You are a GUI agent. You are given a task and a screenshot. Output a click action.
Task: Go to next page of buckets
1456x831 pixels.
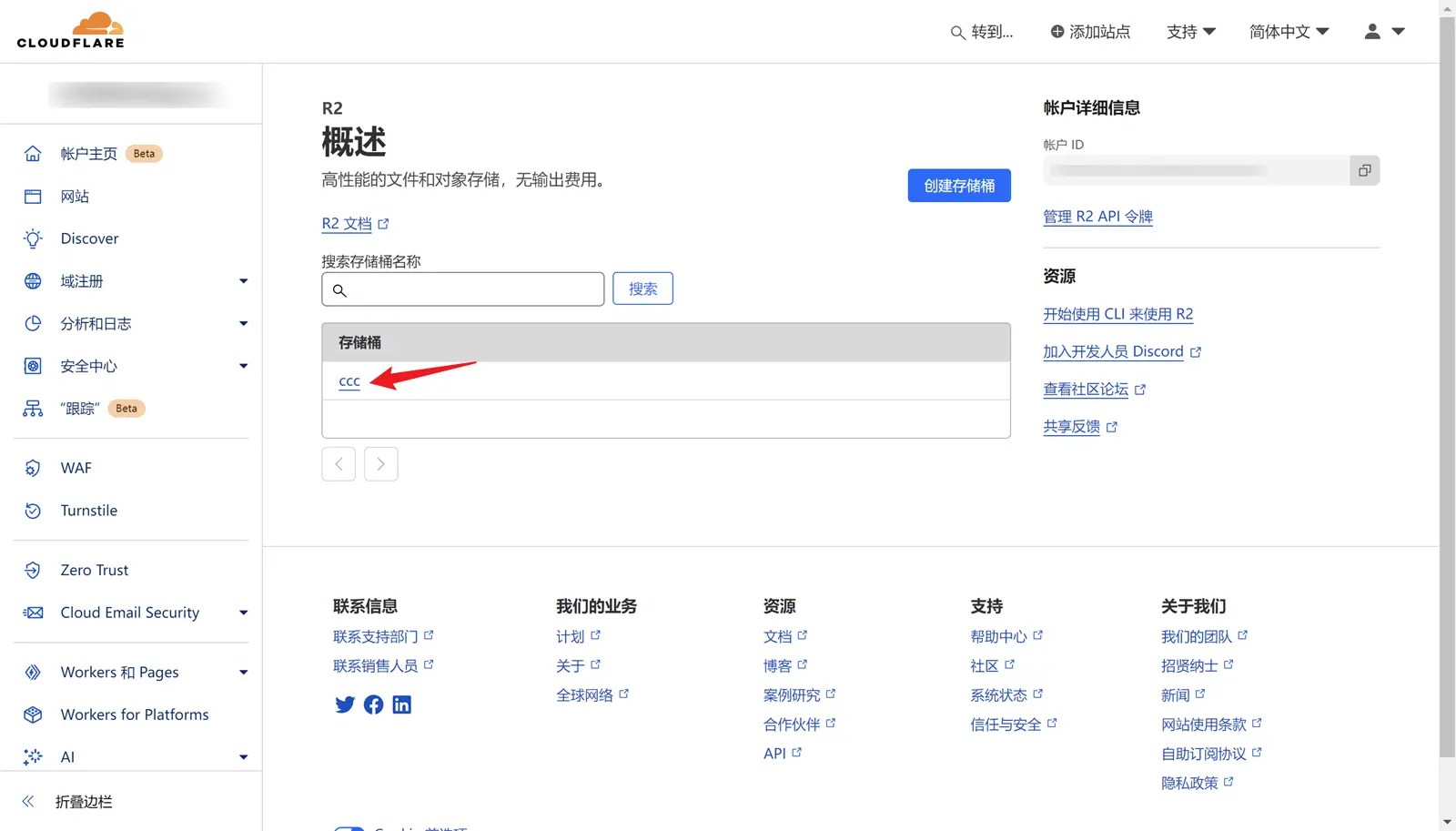pyautogui.click(x=380, y=464)
